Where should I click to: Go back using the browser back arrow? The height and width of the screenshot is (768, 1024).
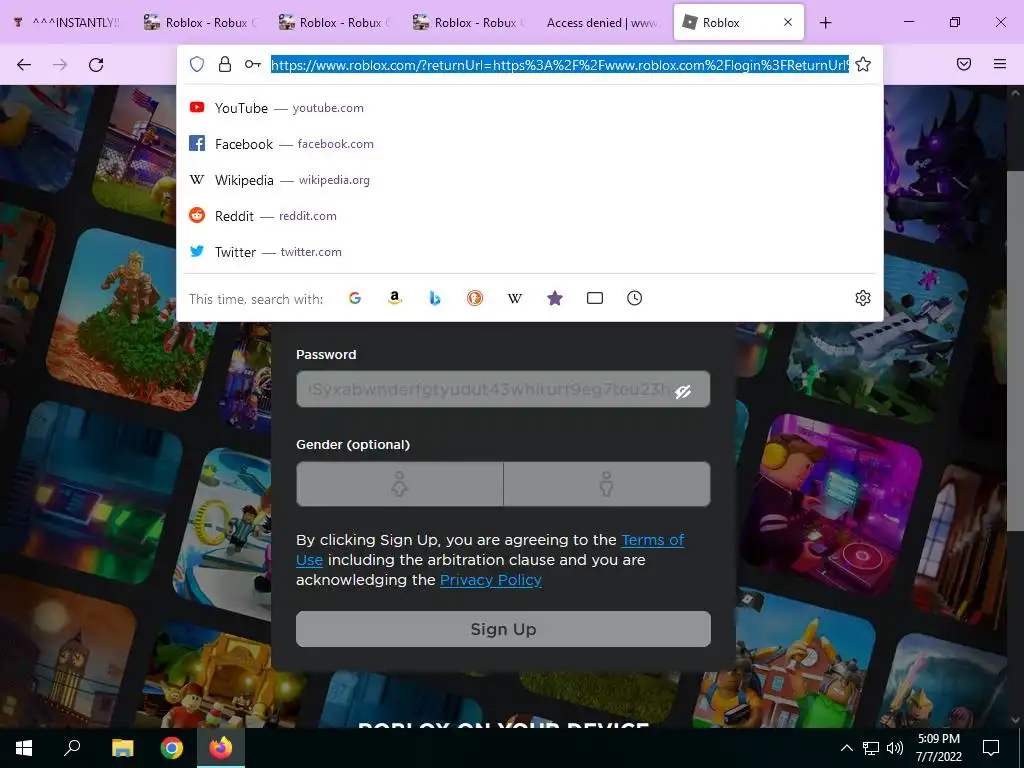(24, 64)
